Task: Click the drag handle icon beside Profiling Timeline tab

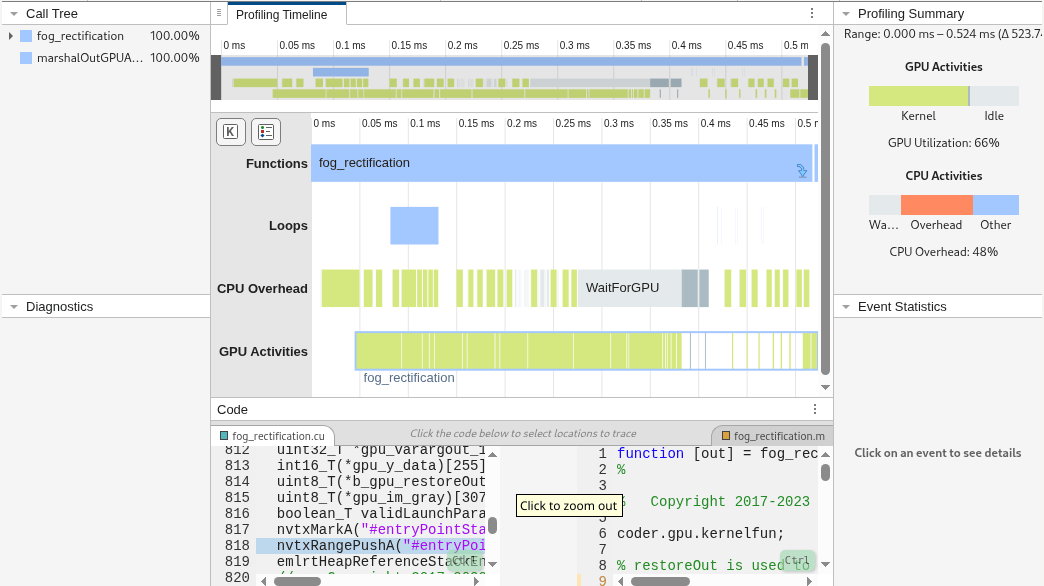Action: coord(218,13)
